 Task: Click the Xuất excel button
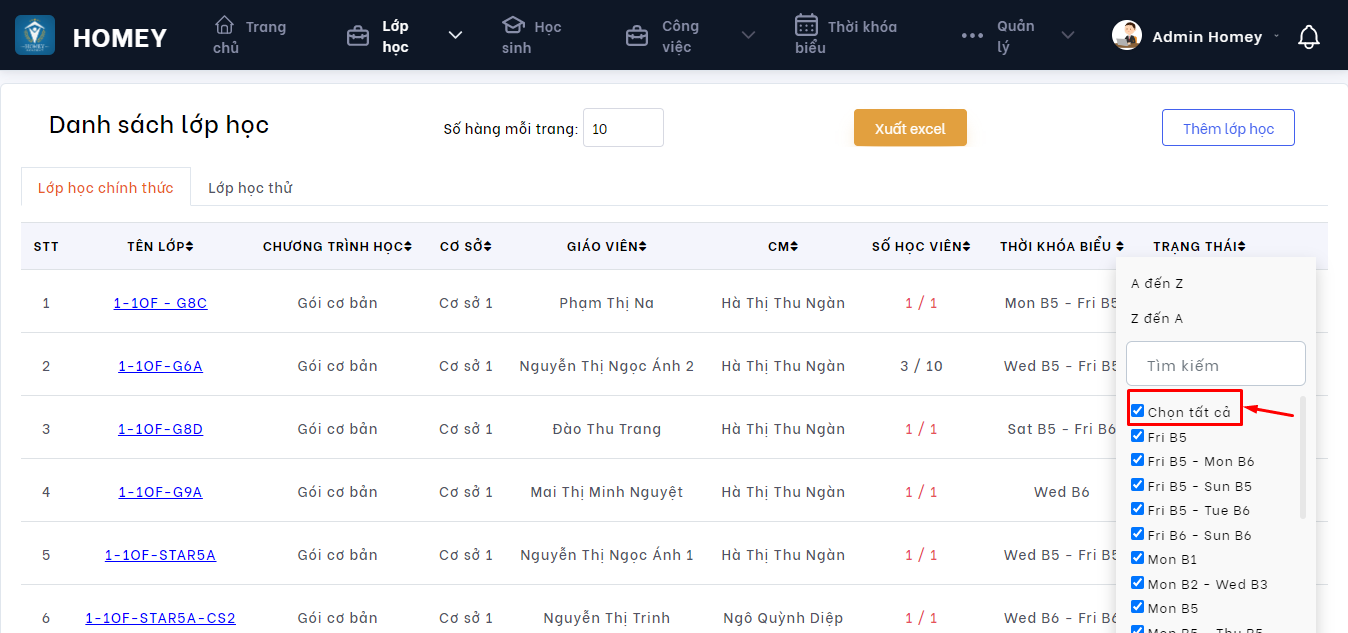click(910, 128)
